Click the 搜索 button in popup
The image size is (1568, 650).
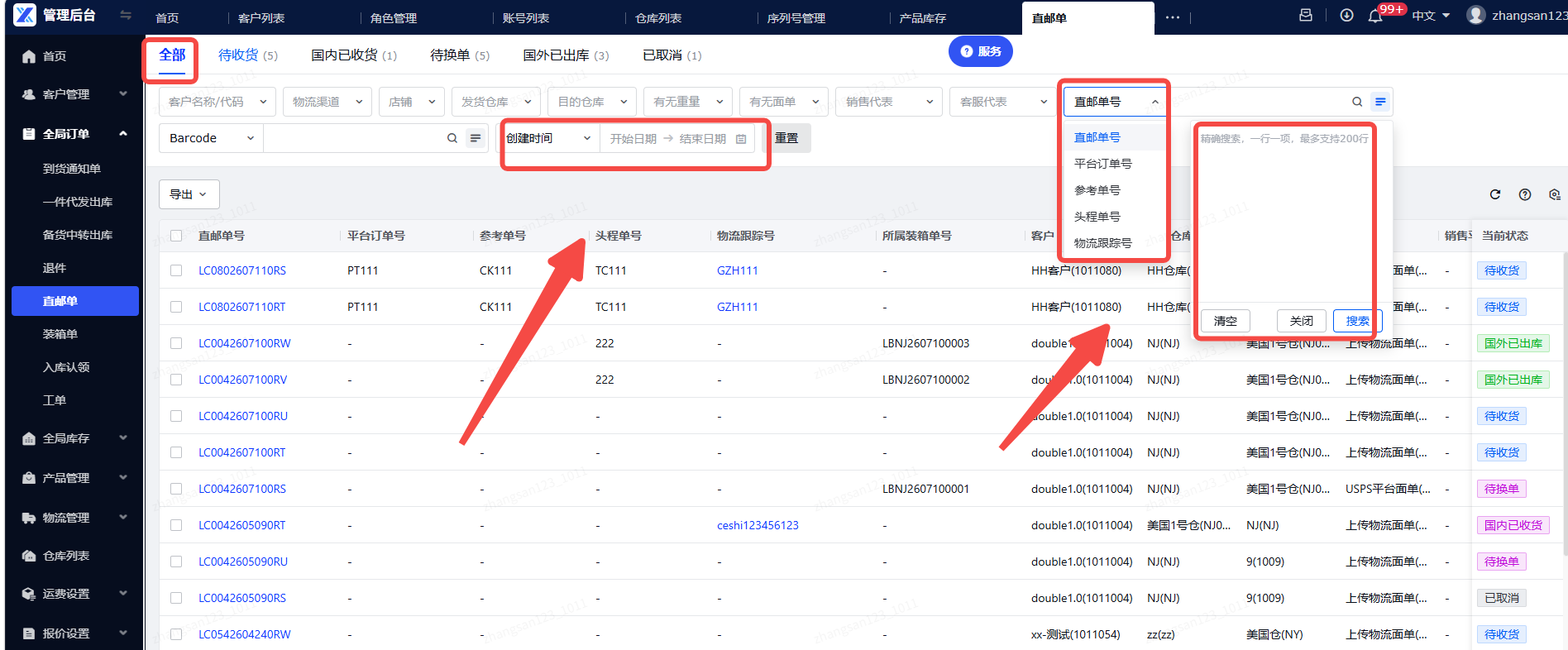point(1357,321)
